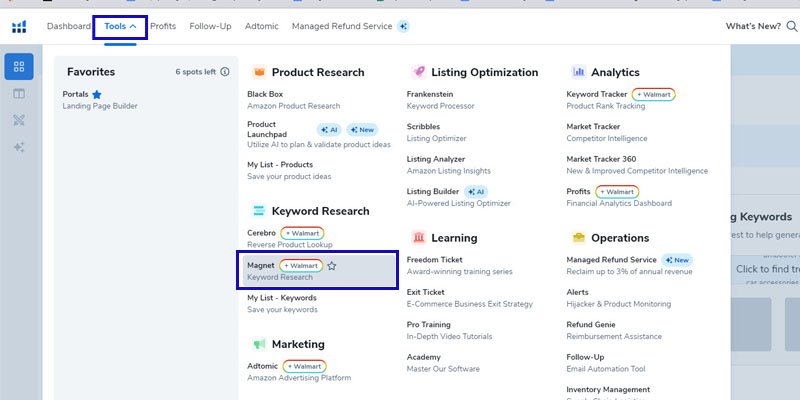Open Listing Analyzer tool
The height and width of the screenshot is (400, 800).
(x=448, y=165)
